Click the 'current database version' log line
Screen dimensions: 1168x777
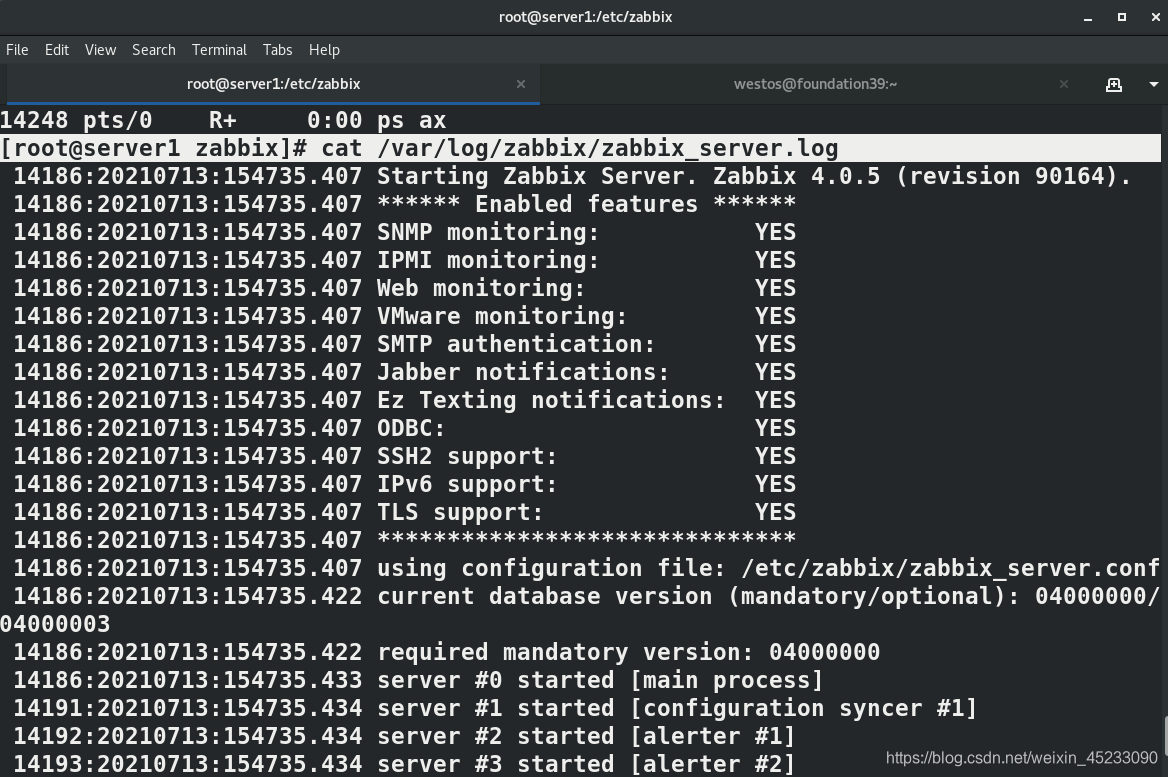[580, 610]
